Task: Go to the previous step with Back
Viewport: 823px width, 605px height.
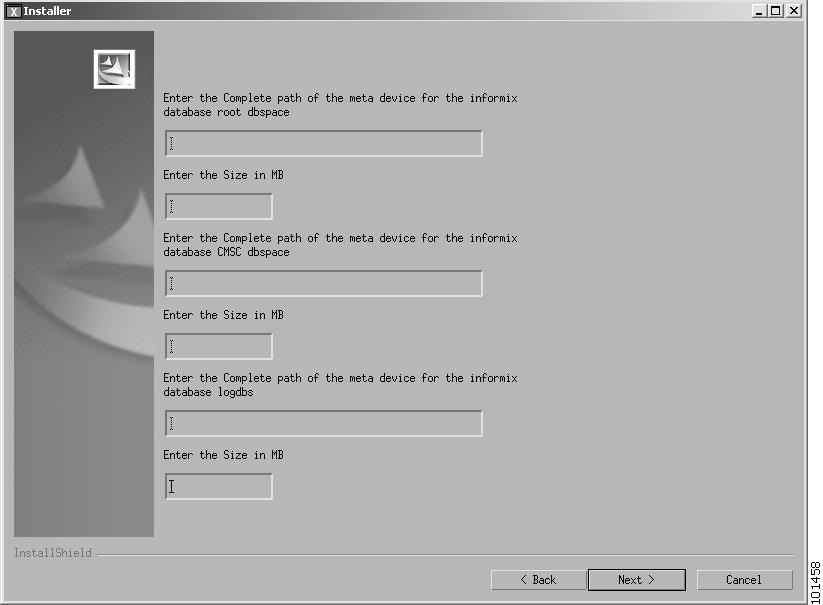Action: point(538,580)
